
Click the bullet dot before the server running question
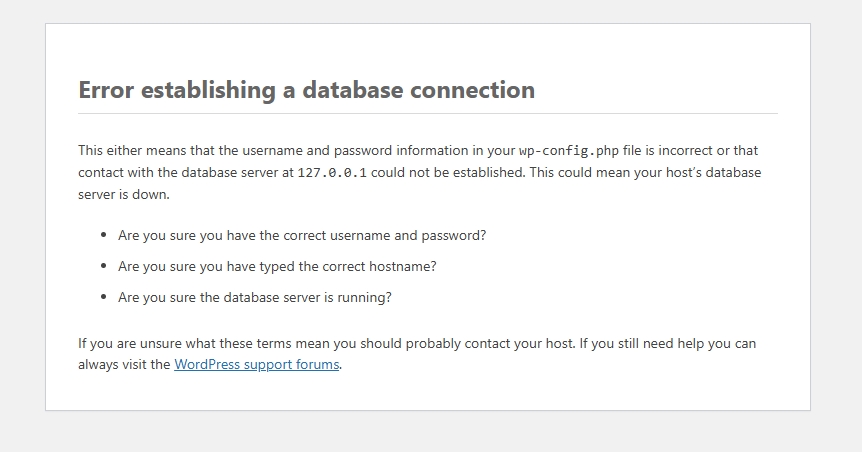click(104, 296)
